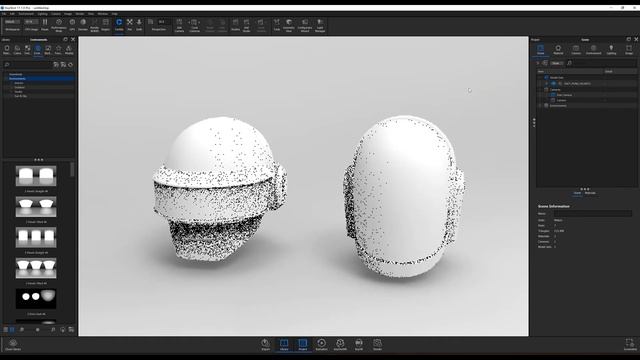Click the library thumbnails scrollbar
The height and width of the screenshot is (360, 640).
73,169
